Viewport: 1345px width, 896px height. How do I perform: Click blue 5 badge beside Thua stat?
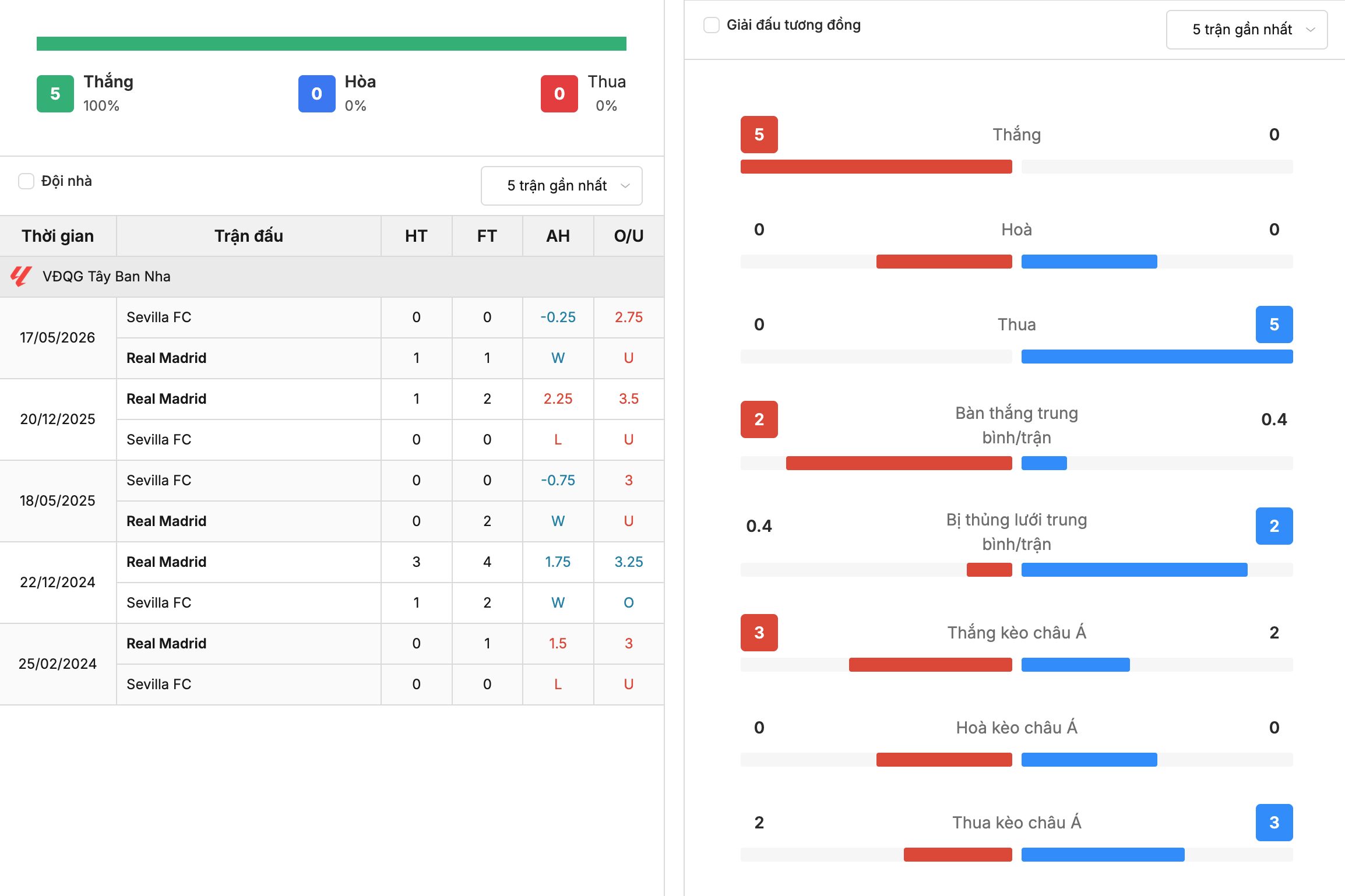[x=1274, y=324]
